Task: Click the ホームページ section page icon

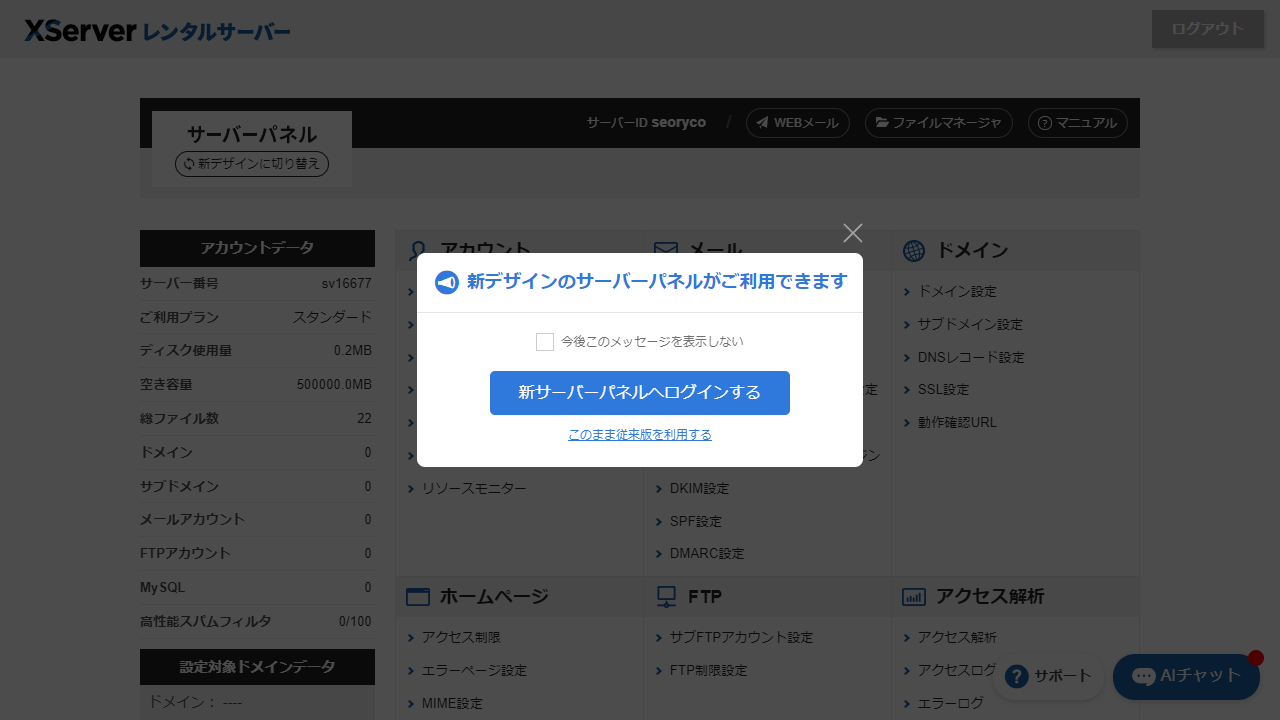Action: click(x=418, y=596)
